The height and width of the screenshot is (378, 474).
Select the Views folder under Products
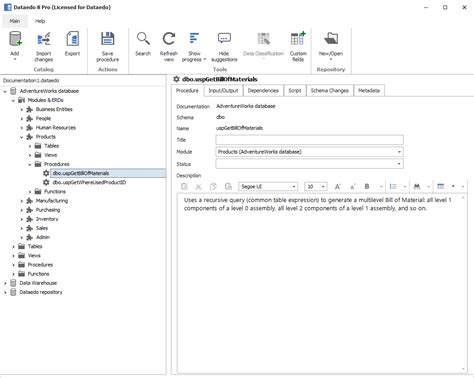click(50, 155)
